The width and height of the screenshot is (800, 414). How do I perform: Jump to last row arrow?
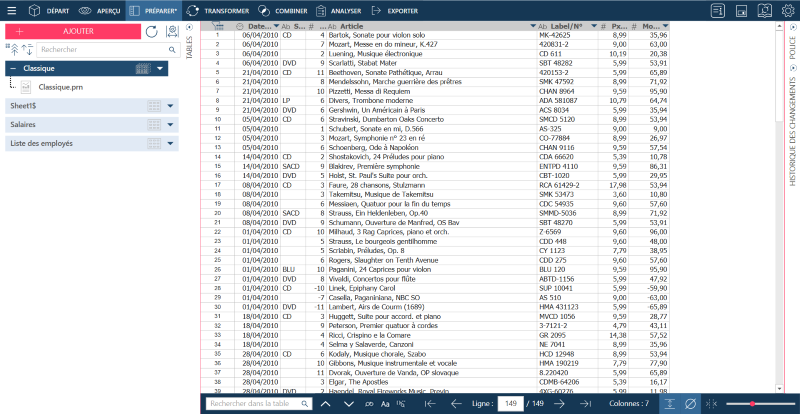(x=586, y=404)
